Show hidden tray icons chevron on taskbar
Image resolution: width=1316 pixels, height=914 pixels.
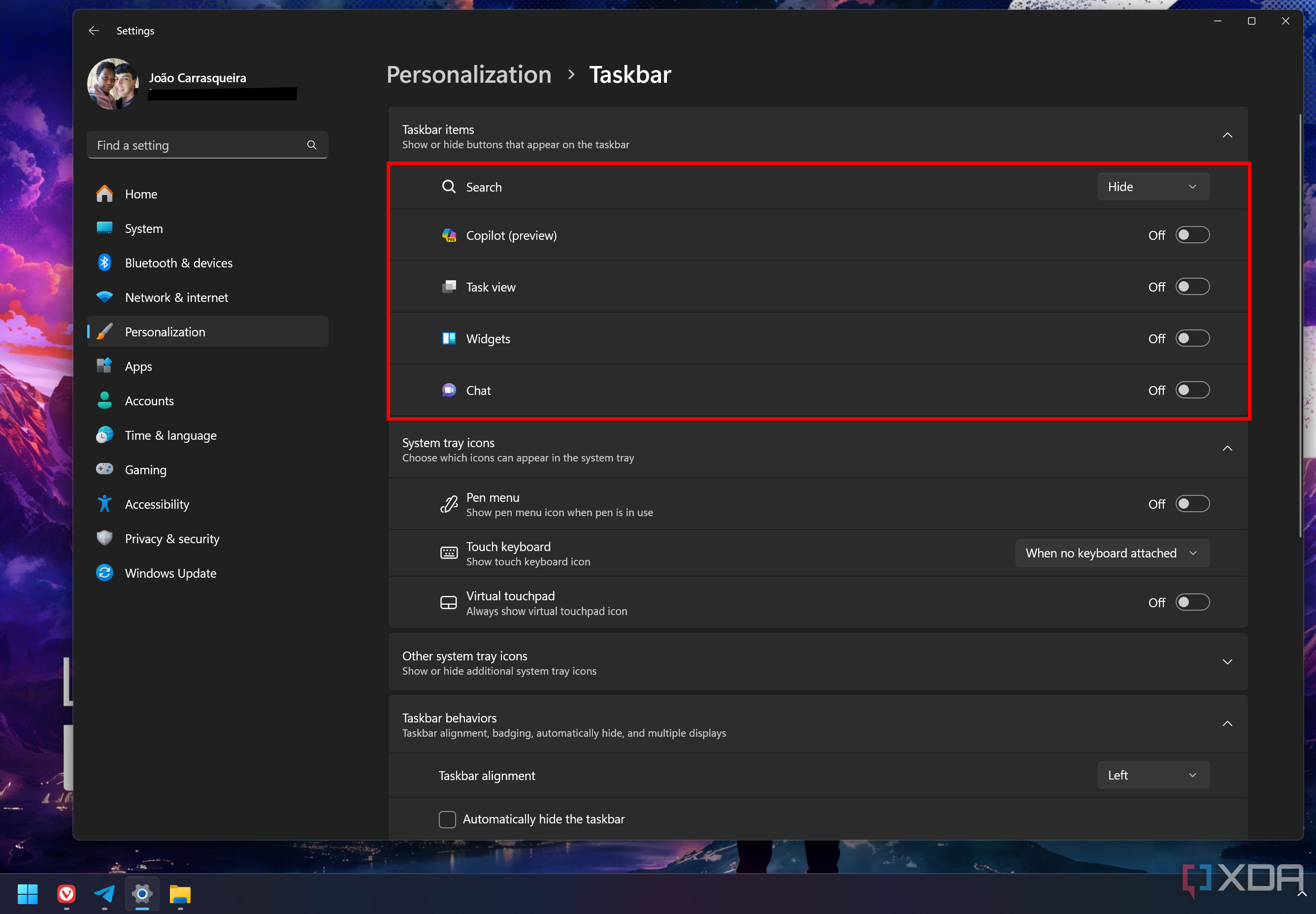[x=1301, y=894]
